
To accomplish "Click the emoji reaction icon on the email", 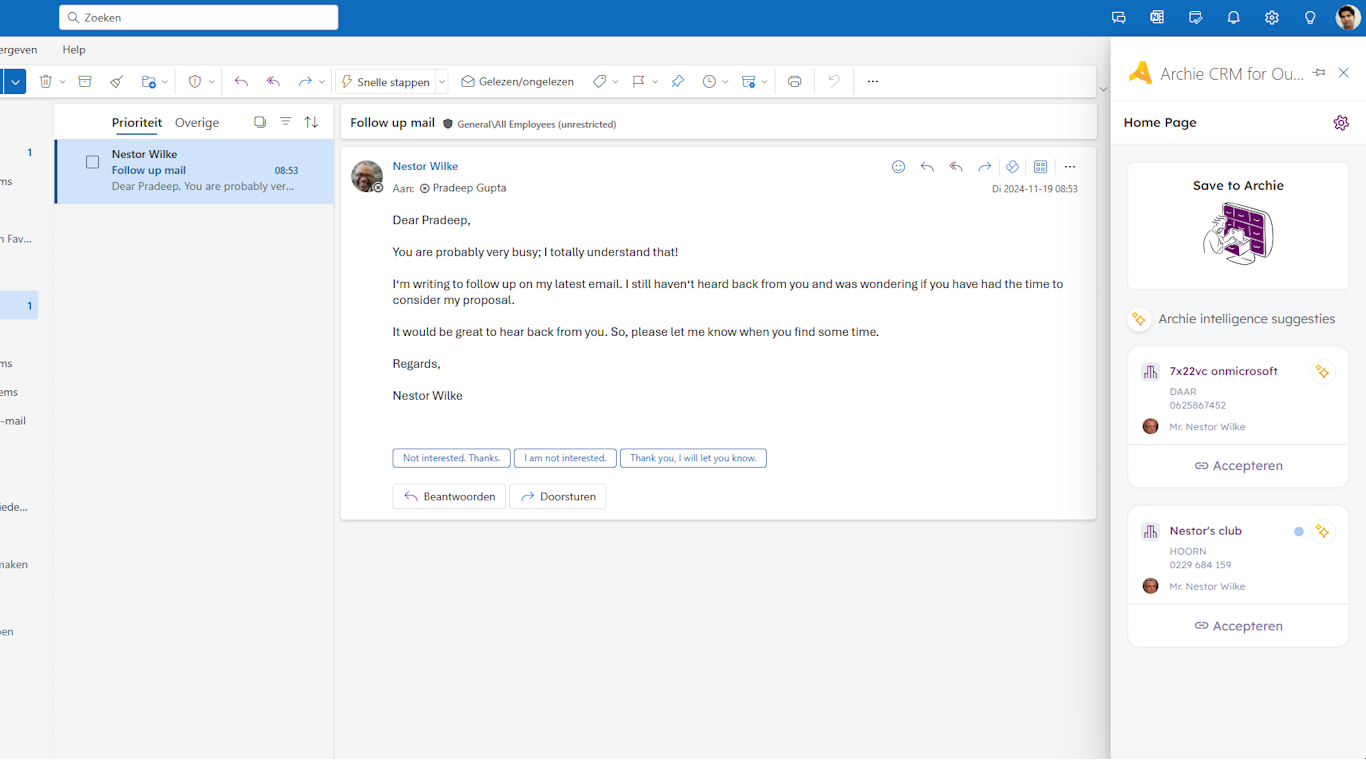I will tap(898, 167).
